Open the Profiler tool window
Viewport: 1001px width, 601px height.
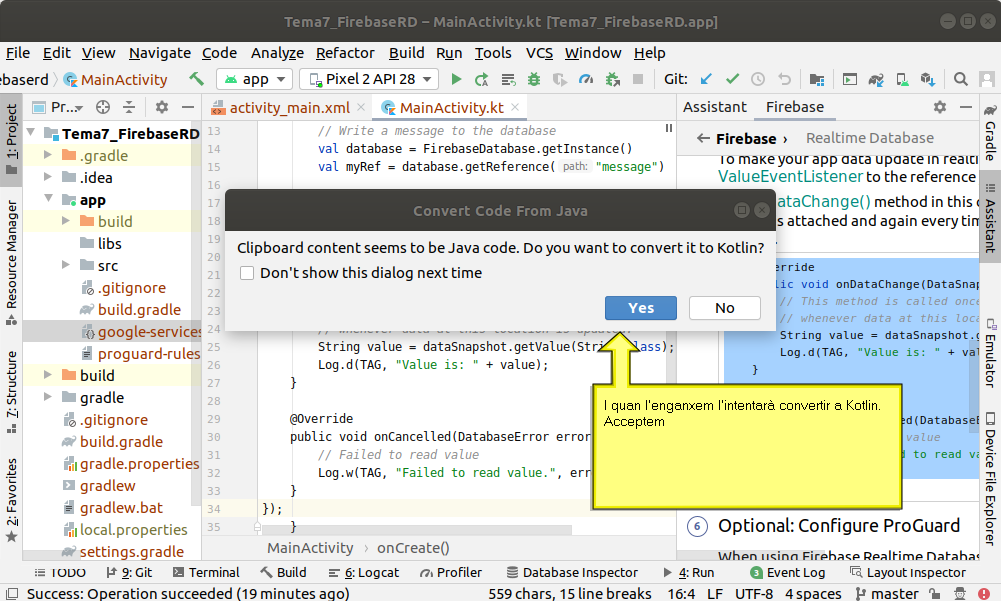click(x=451, y=572)
